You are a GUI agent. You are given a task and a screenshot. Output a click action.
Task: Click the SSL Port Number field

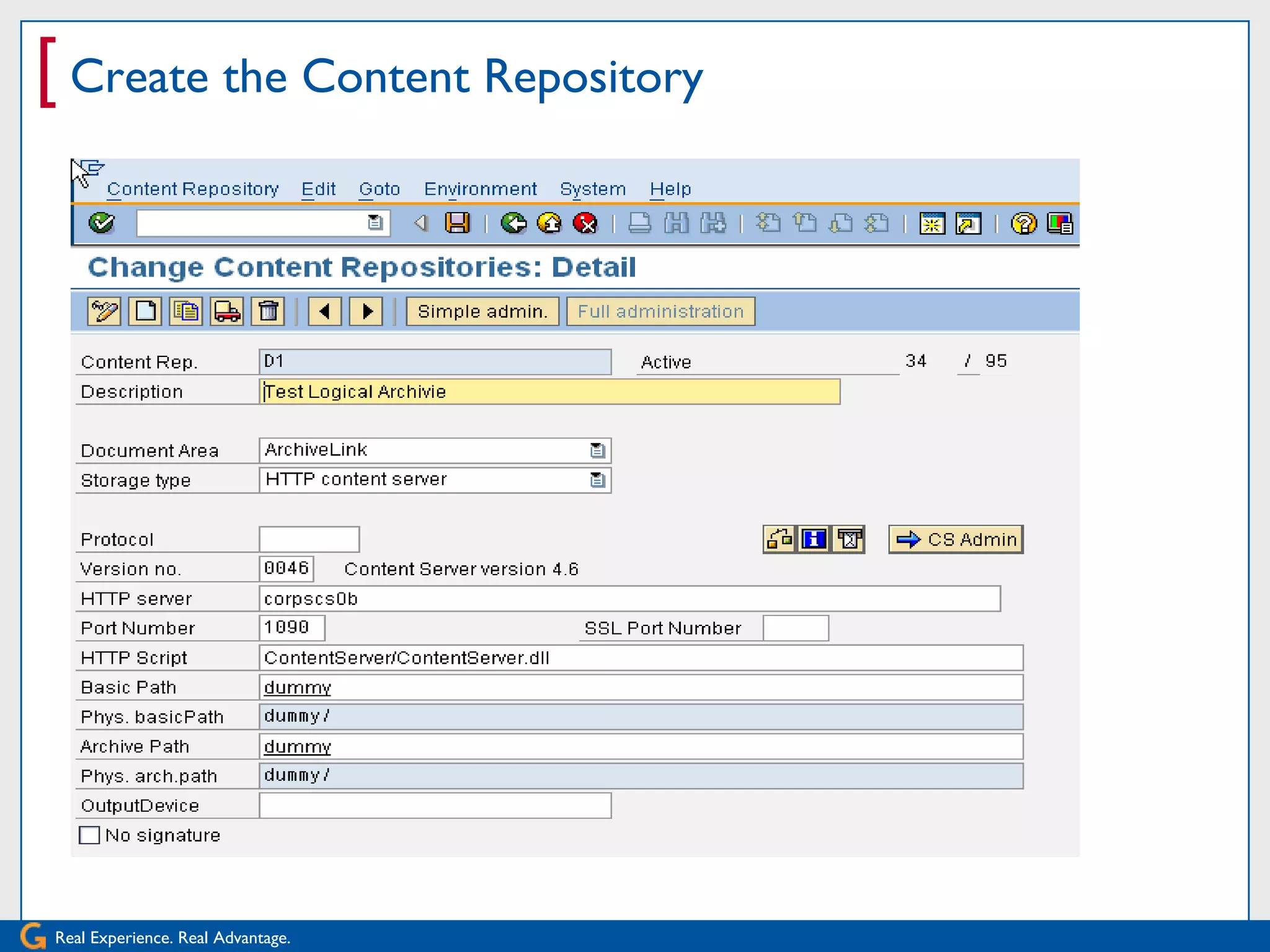(x=796, y=628)
